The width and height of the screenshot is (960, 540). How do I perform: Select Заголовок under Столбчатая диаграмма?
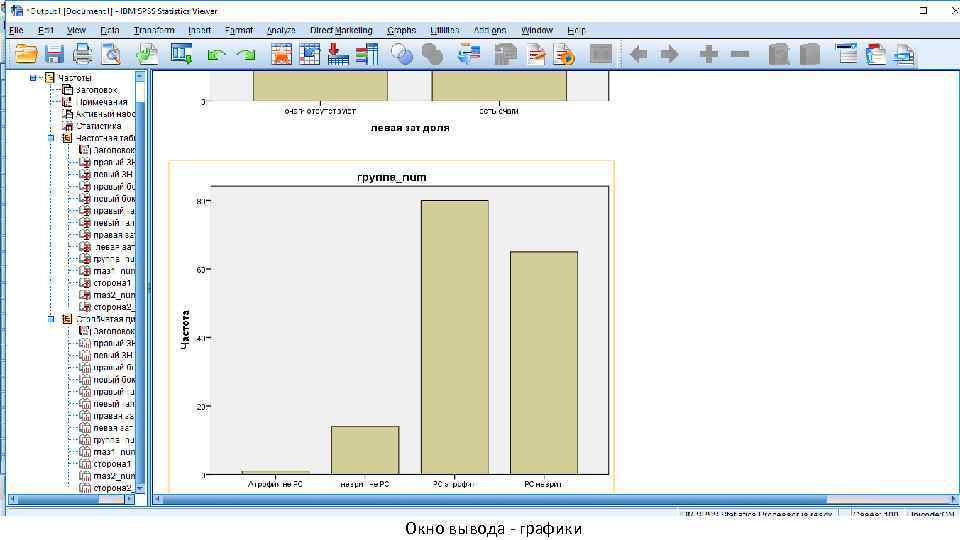pyautogui.click(x=113, y=331)
